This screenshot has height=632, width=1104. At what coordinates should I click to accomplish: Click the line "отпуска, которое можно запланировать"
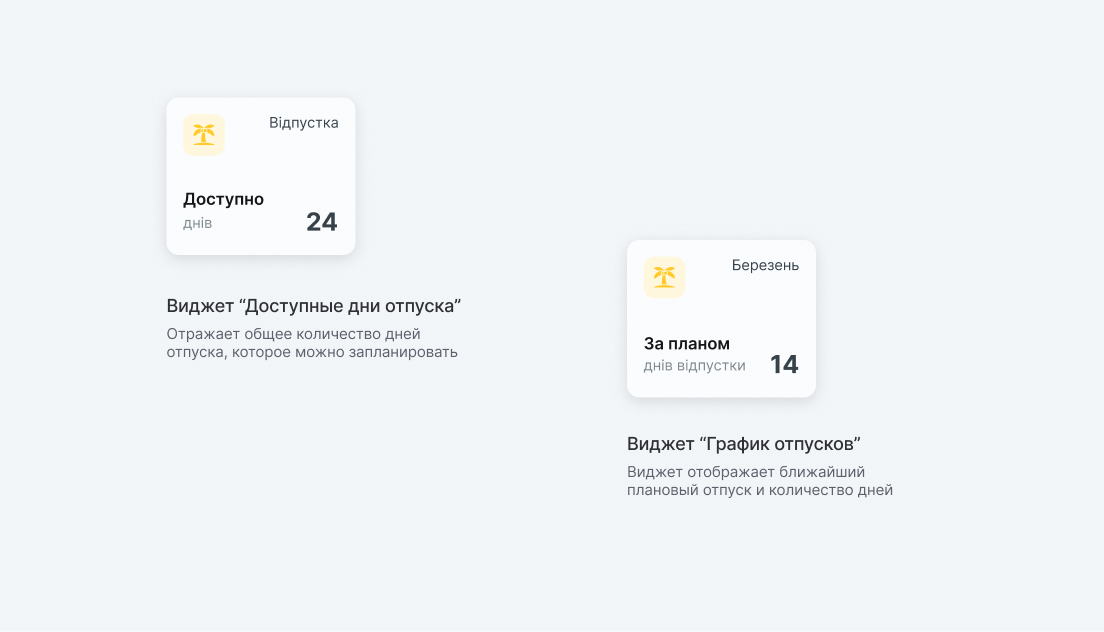[312, 352]
